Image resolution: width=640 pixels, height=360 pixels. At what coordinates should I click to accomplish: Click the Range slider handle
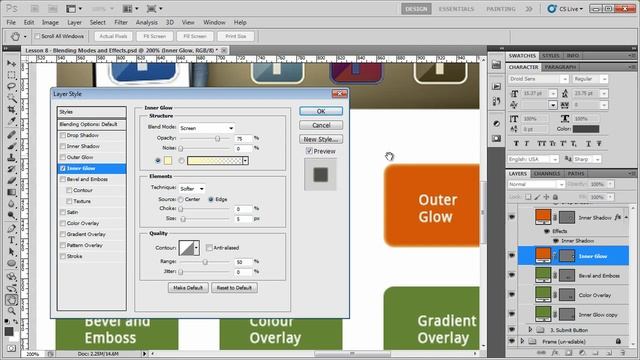tap(205, 262)
